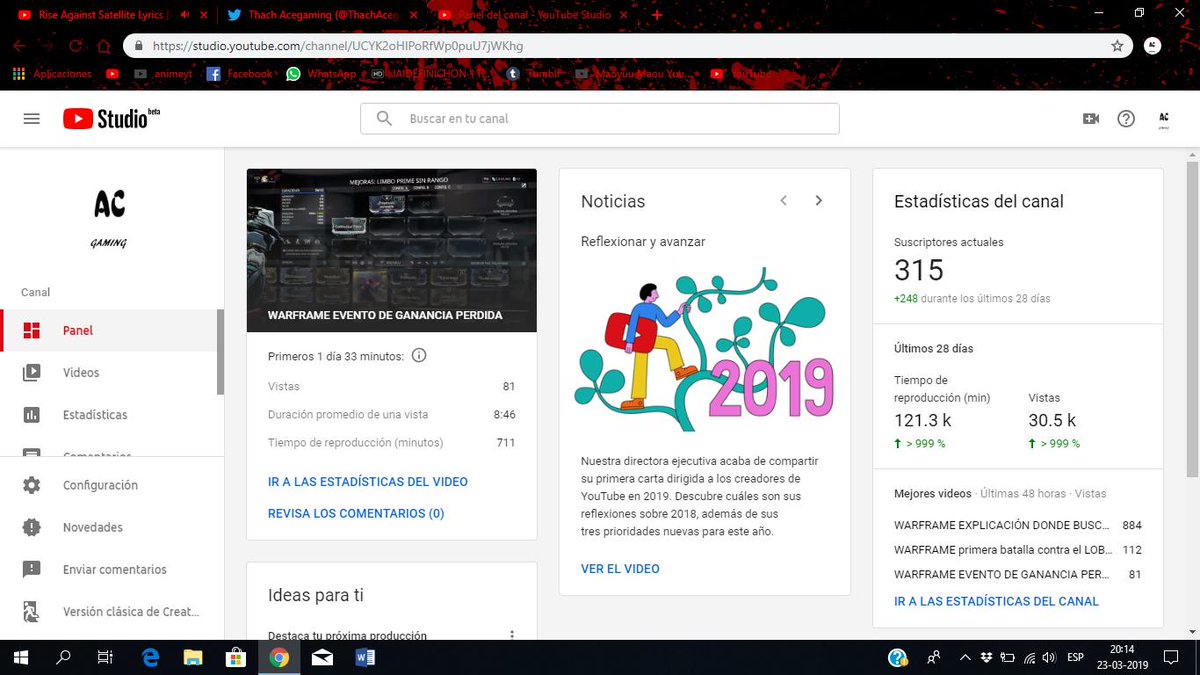1200x675 pixels.
Task: Open the three-dot menu on Ideas para ti card
Action: tap(512, 634)
